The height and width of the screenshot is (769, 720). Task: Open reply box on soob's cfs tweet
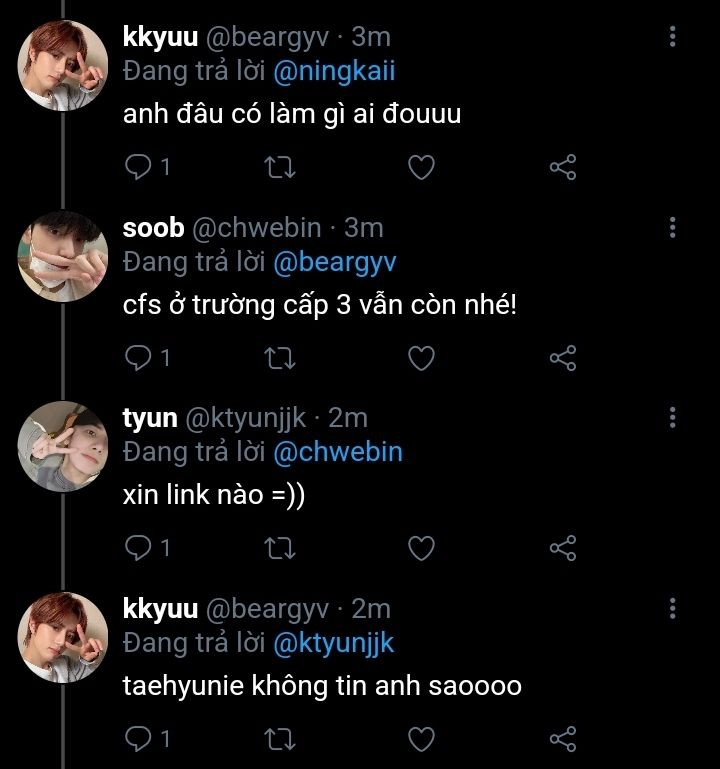tap(137, 357)
